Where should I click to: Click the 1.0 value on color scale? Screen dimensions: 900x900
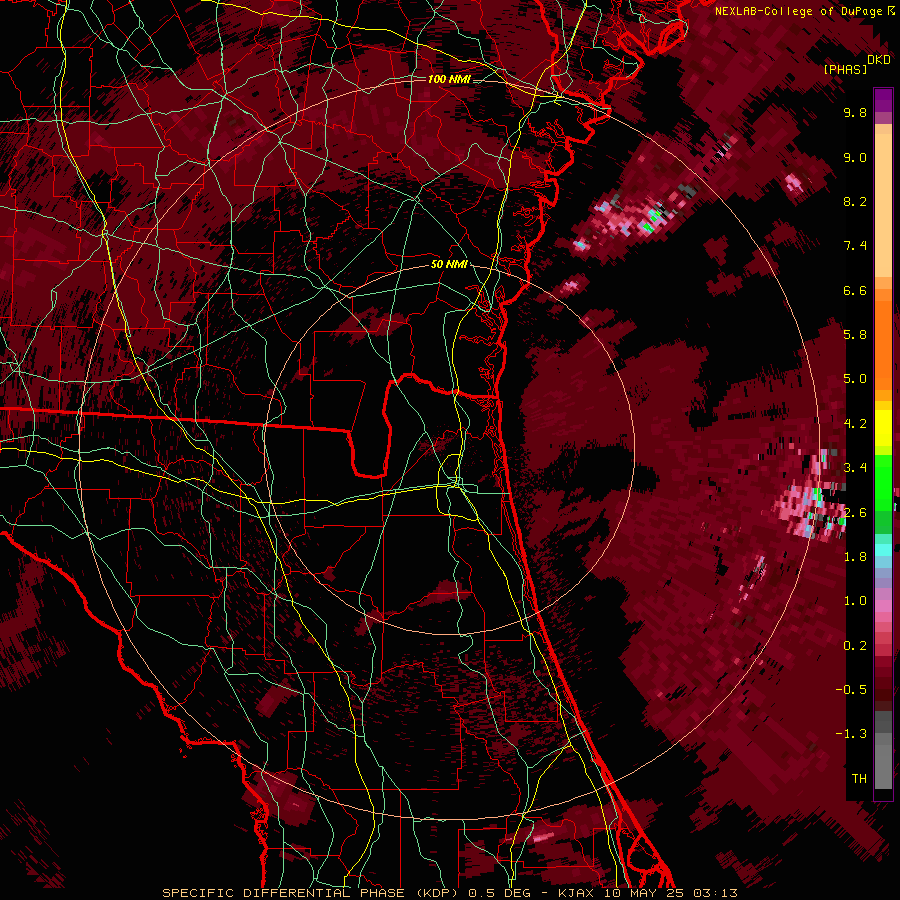pos(855,601)
